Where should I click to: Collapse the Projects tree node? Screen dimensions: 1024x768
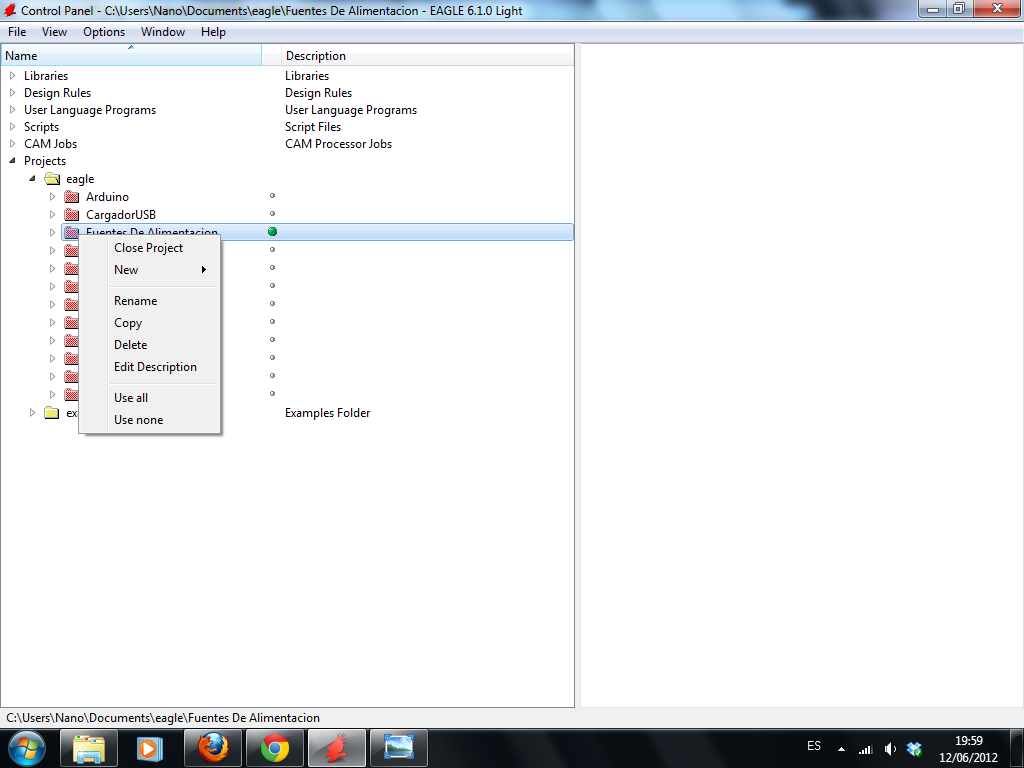(x=12, y=161)
